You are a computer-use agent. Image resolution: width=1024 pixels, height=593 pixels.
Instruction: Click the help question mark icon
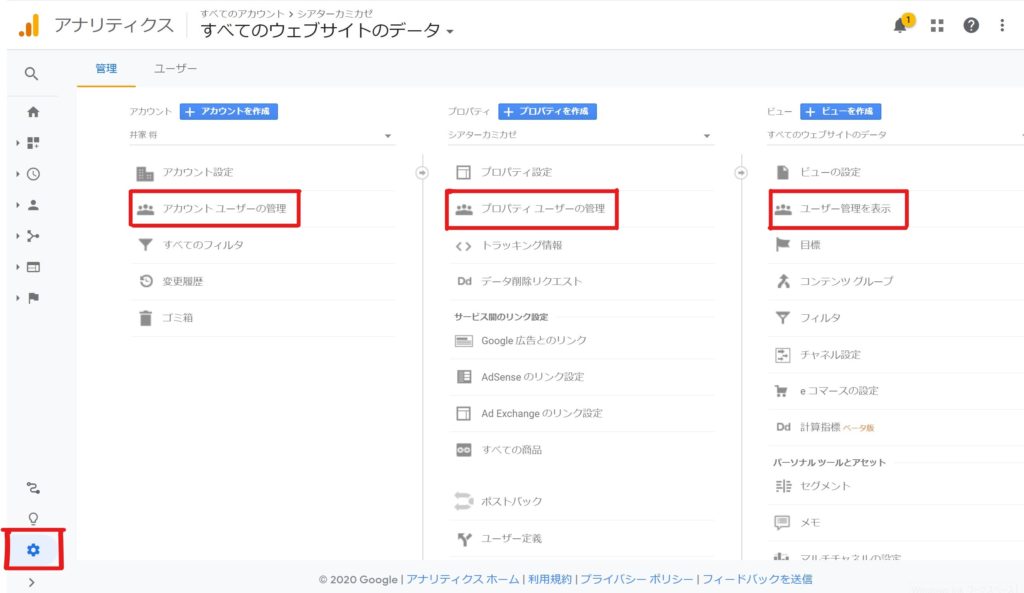(971, 26)
